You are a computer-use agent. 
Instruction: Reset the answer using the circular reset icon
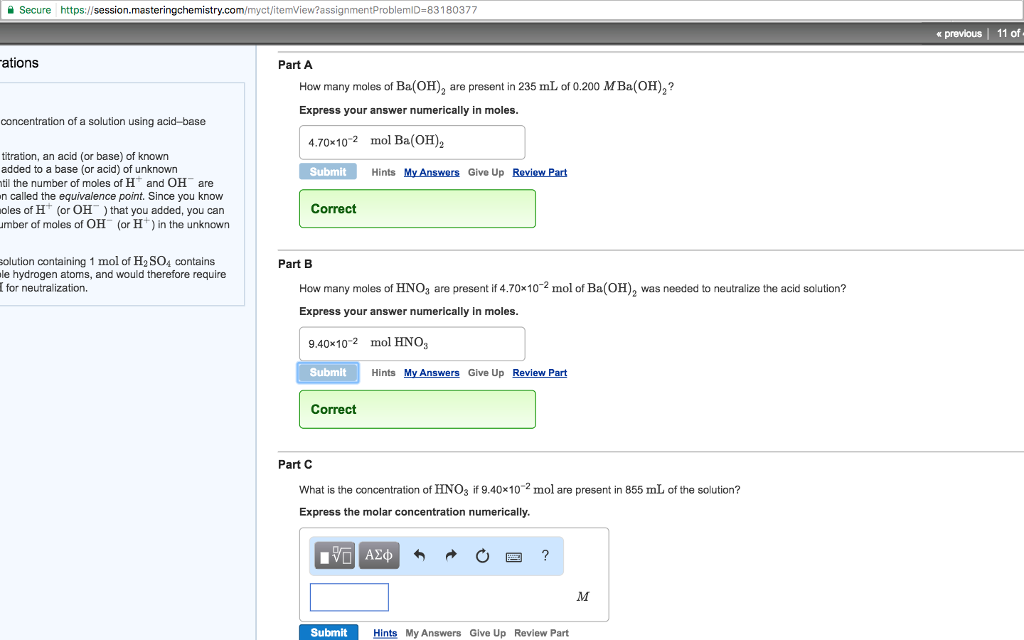click(x=482, y=555)
